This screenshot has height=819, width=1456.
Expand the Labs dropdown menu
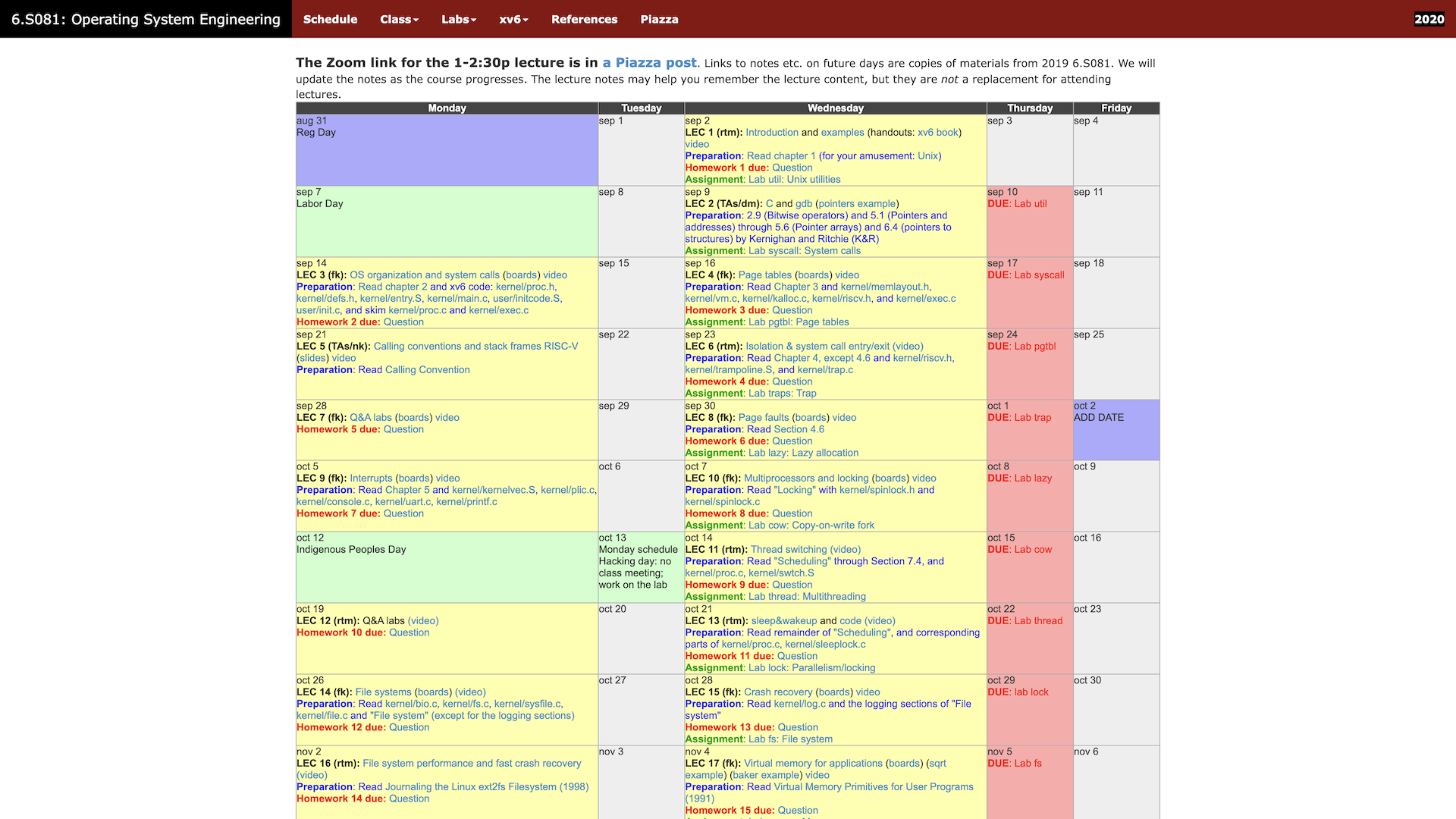[459, 19]
